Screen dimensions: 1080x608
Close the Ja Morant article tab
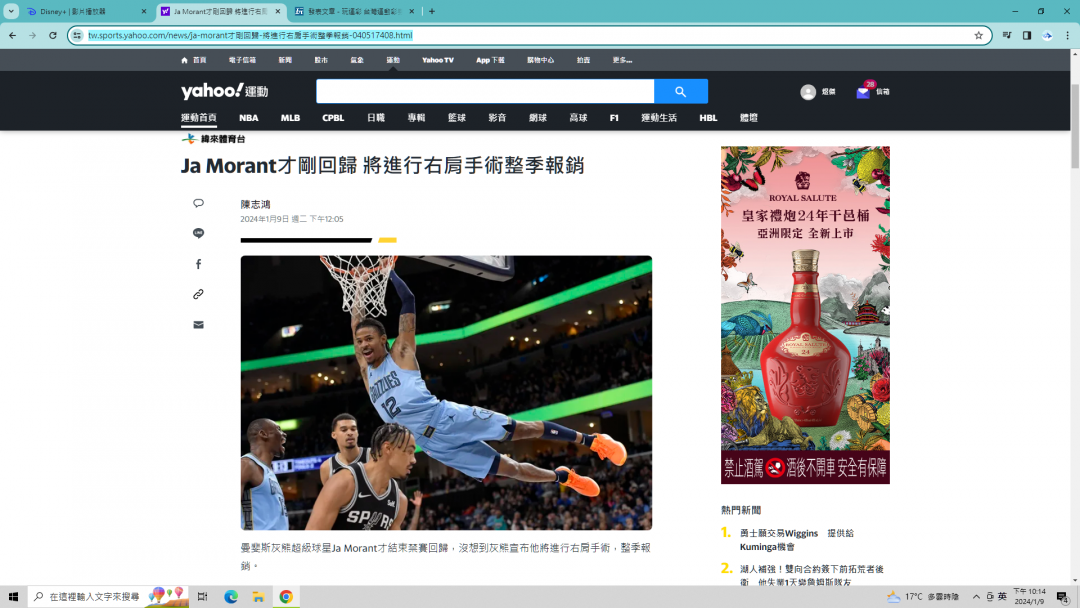coord(278,12)
